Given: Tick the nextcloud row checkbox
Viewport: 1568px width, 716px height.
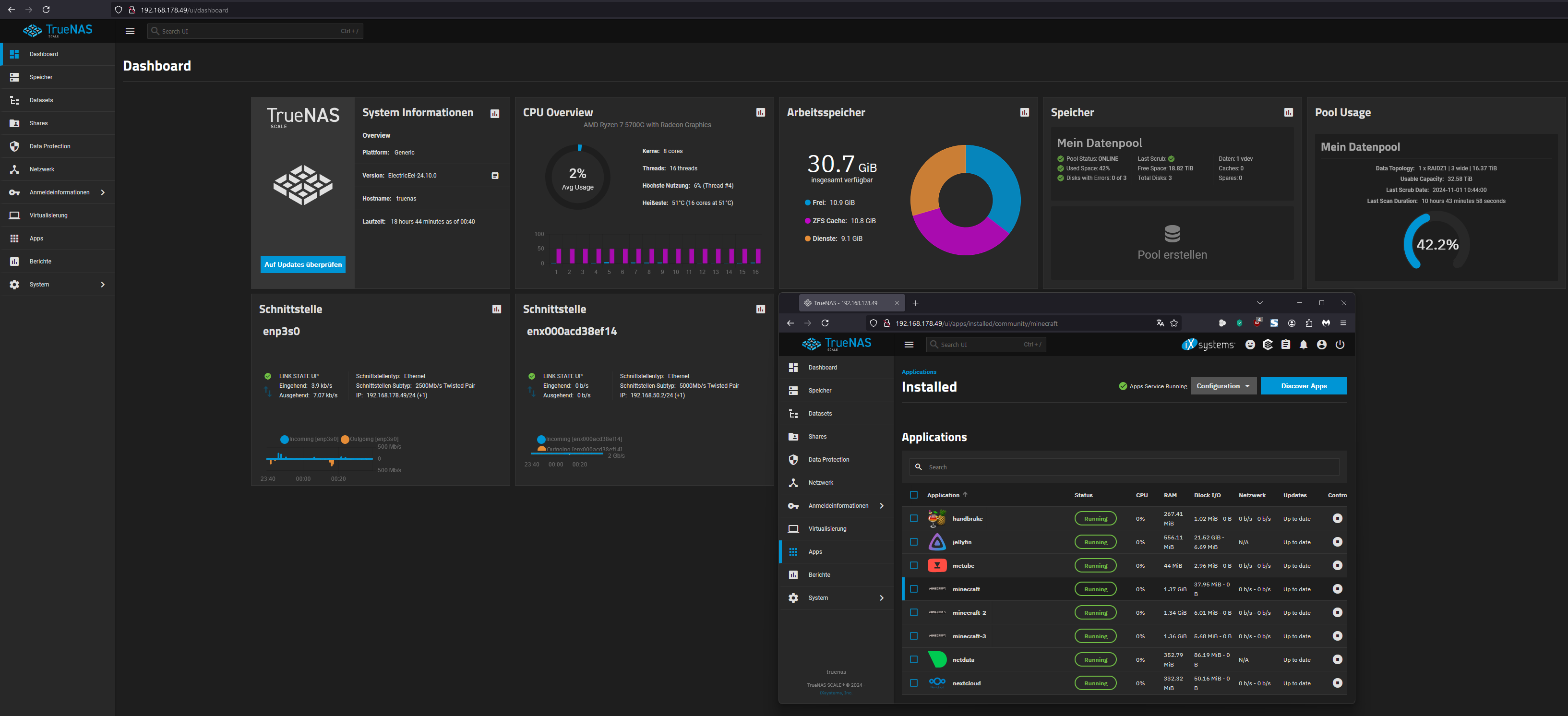Looking at the screenshot, I should coord(914,683).
